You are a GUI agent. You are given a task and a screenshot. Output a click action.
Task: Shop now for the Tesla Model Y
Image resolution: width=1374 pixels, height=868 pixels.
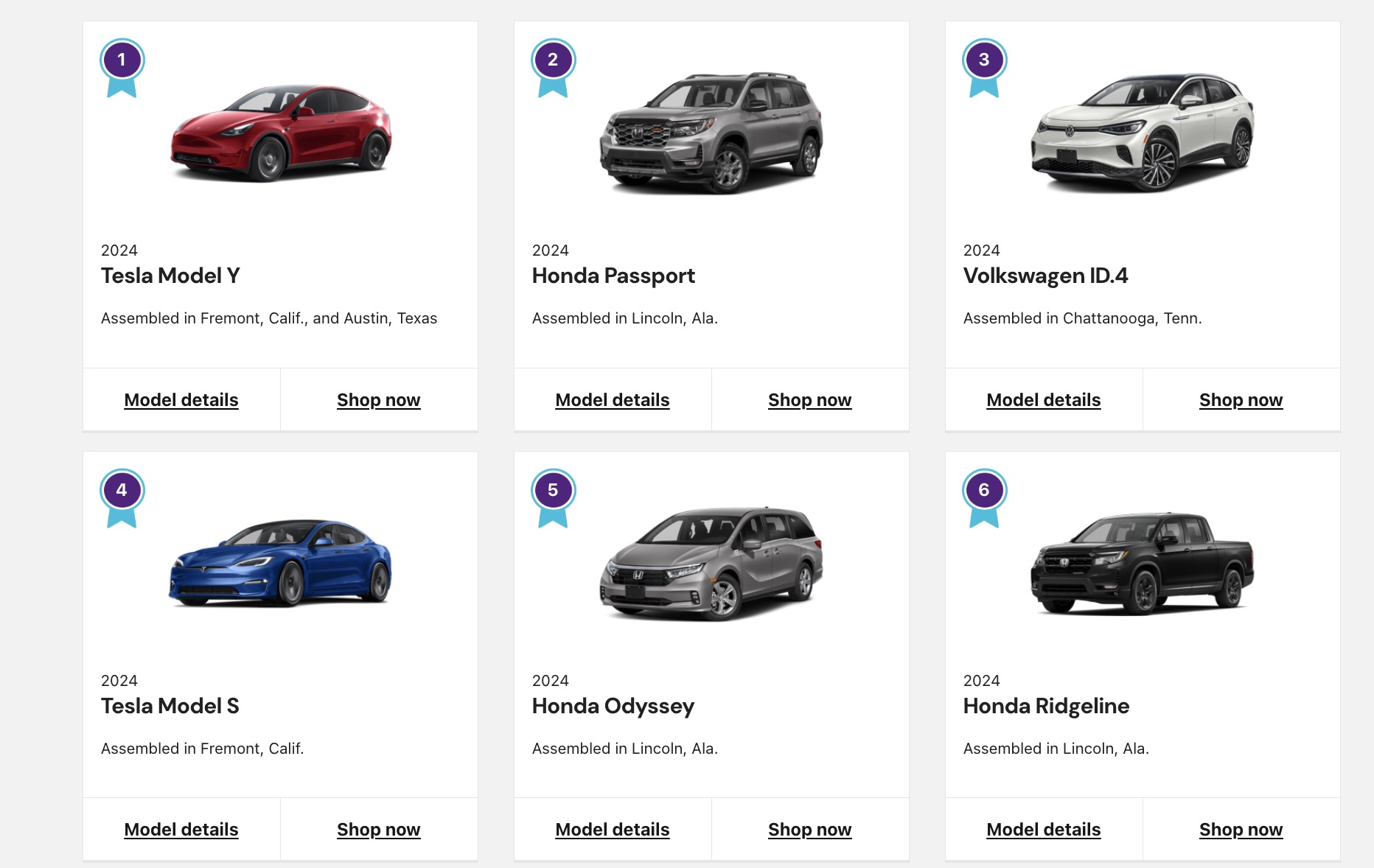pos(378,400)
